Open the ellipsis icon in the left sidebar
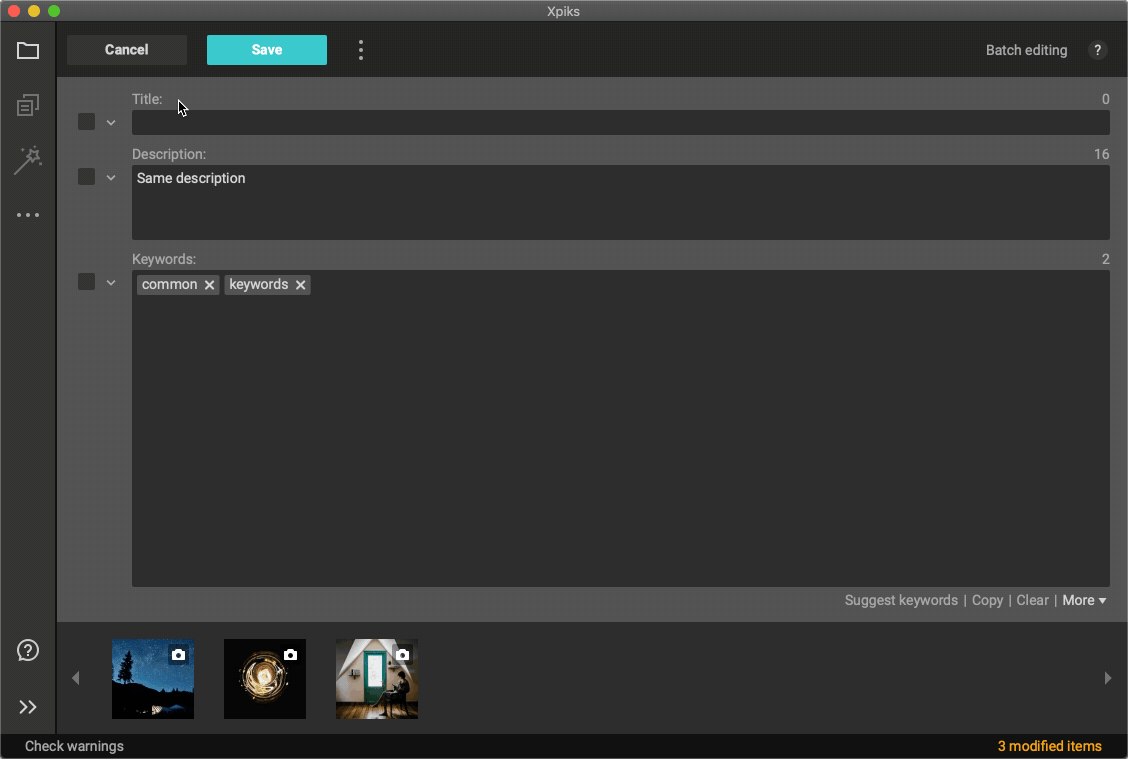 (x=28, y=214)
